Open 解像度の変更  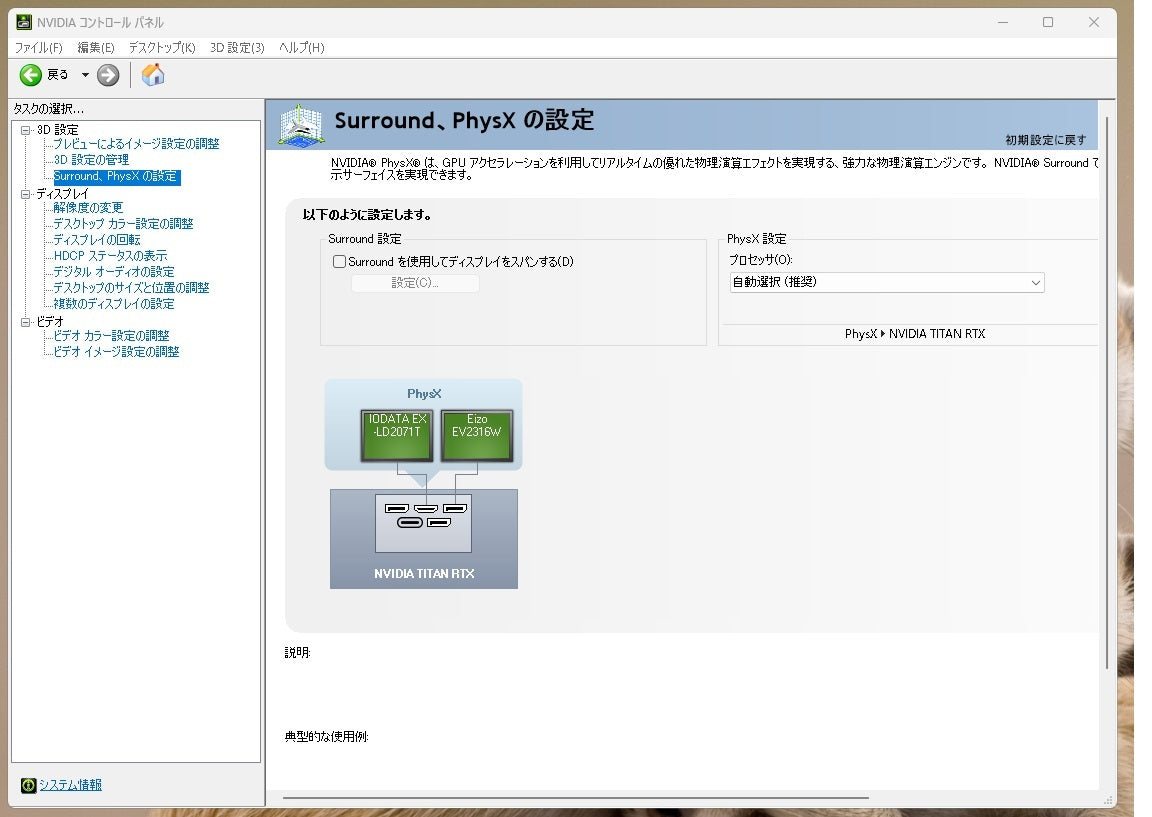(x=87, y=208)
